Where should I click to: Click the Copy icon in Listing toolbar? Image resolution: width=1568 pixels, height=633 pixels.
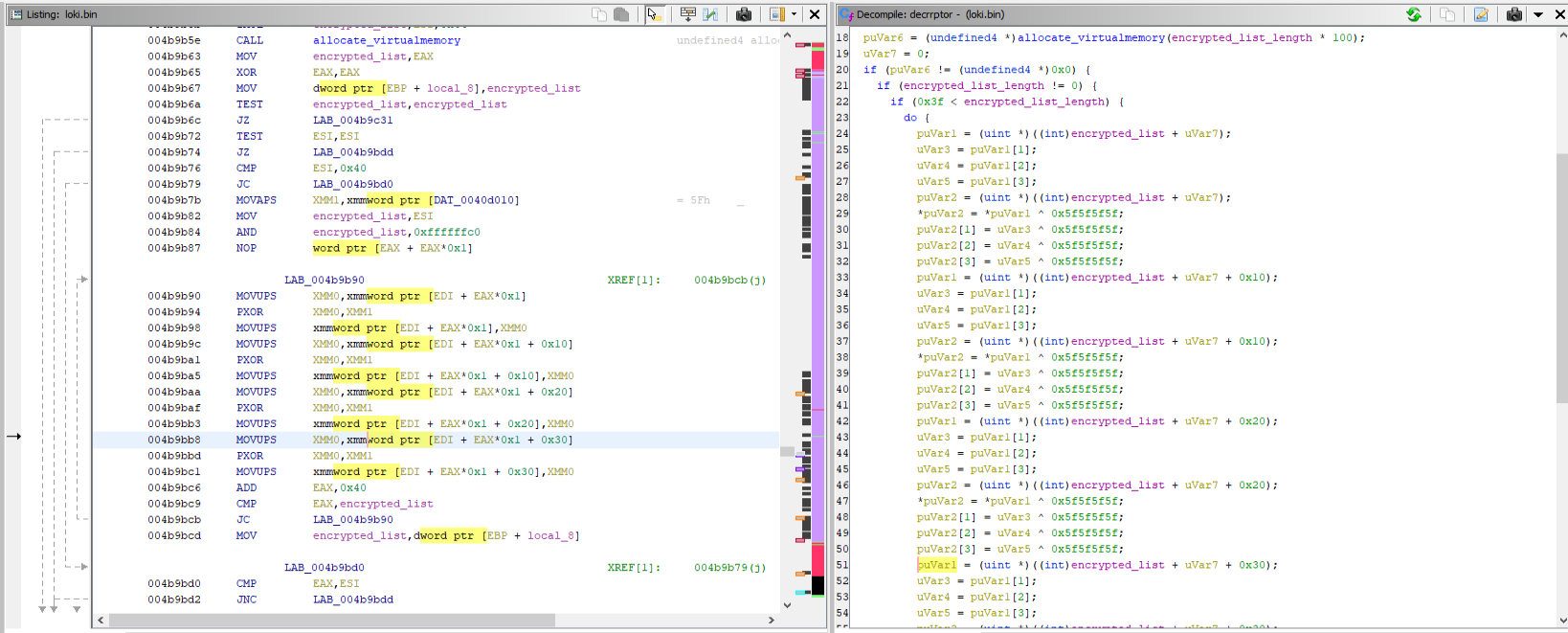point(599,14)
